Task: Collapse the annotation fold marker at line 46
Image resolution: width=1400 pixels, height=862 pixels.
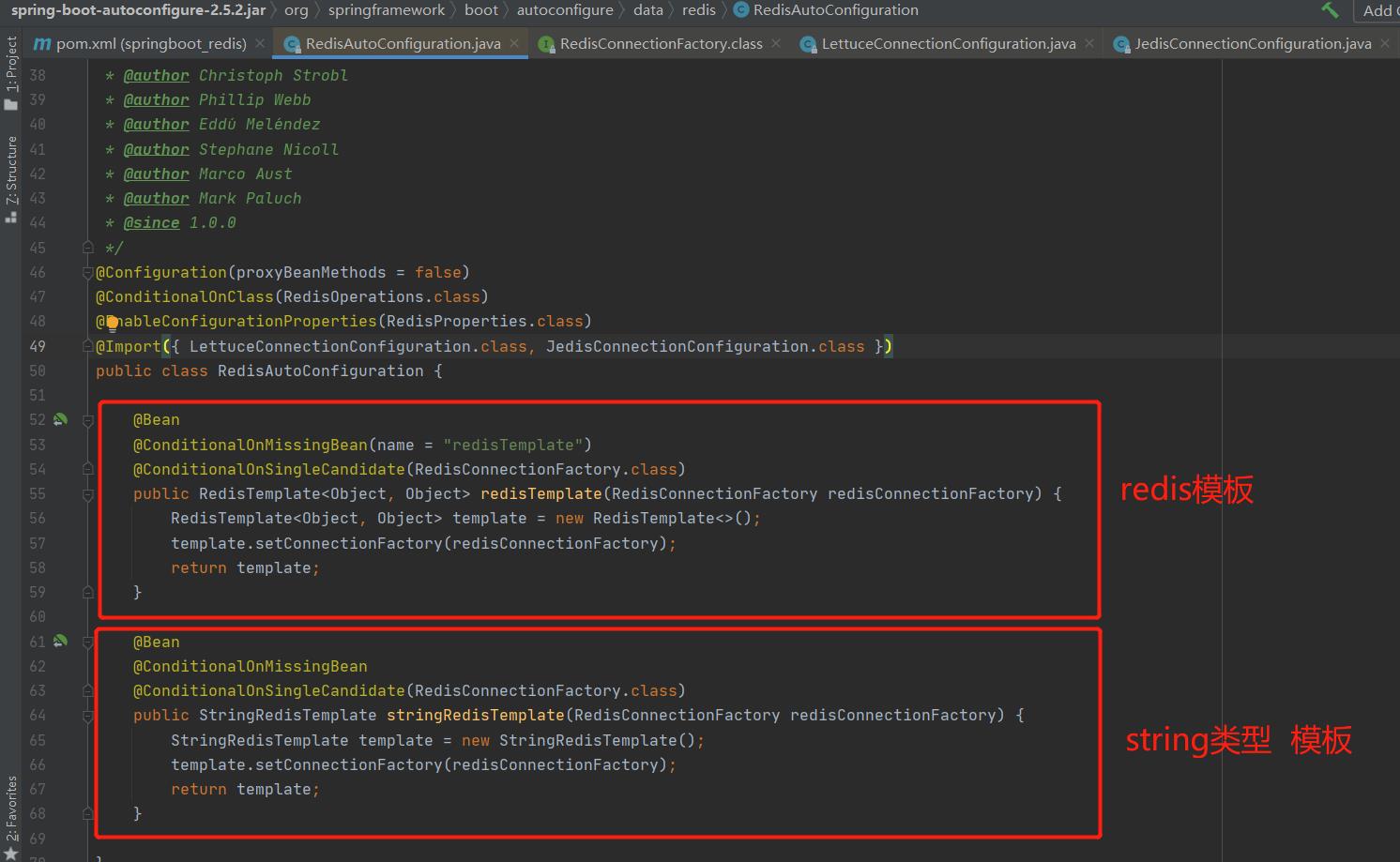Action: coord(87,272)
